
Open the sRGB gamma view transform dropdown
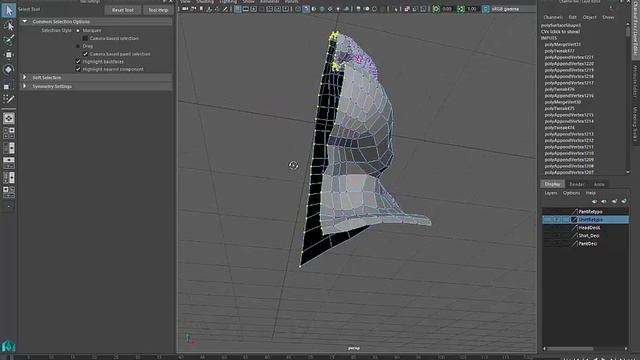[505, 9]
